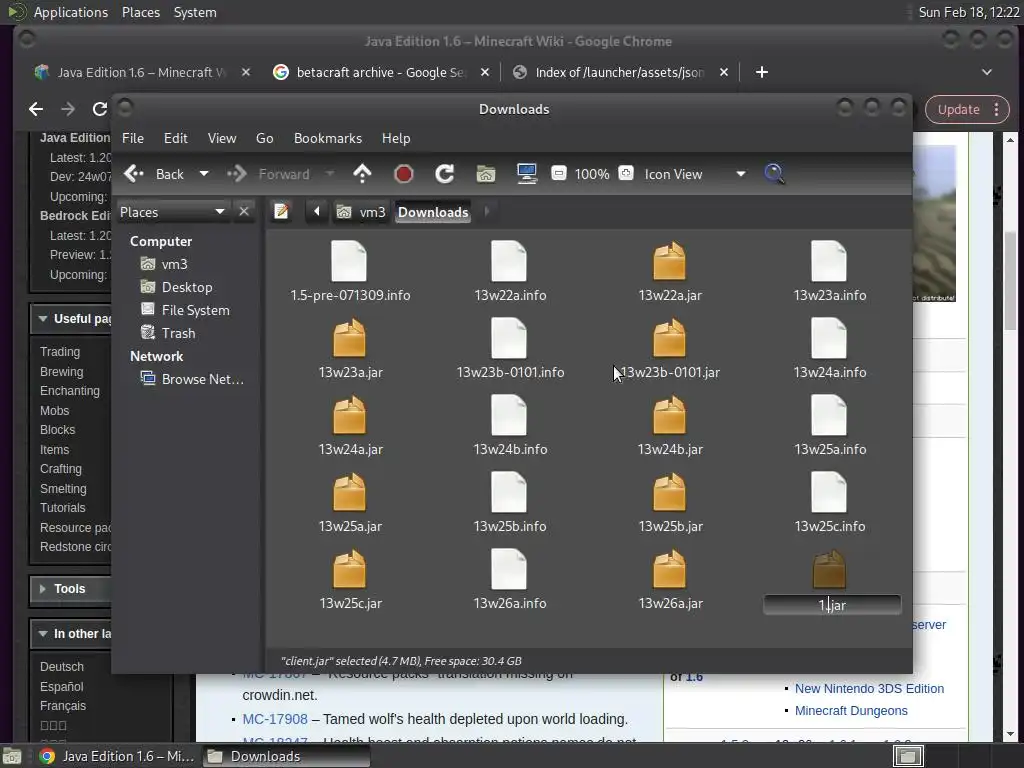Screen dimensions: 1024x768
Task: Open the Minecraft Dungeons wiki link
Action: [x=851, y=711]
